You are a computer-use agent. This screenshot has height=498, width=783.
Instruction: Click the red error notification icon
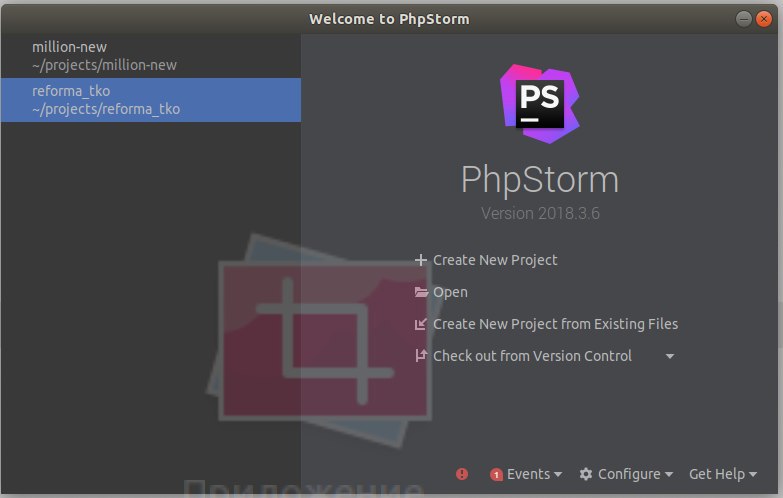[462, 474]
